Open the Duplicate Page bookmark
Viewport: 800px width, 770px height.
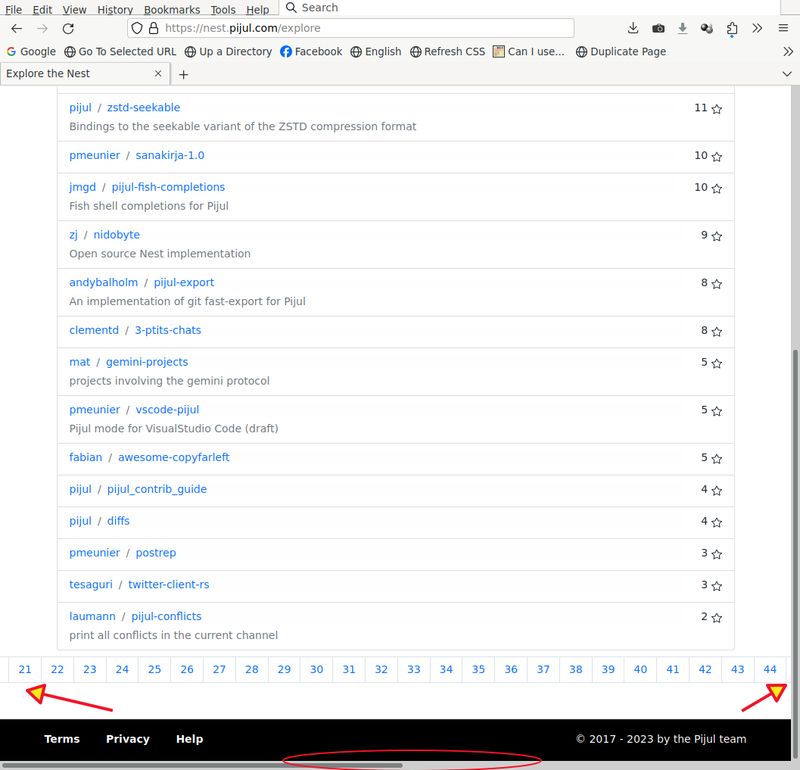click(621, 52)
